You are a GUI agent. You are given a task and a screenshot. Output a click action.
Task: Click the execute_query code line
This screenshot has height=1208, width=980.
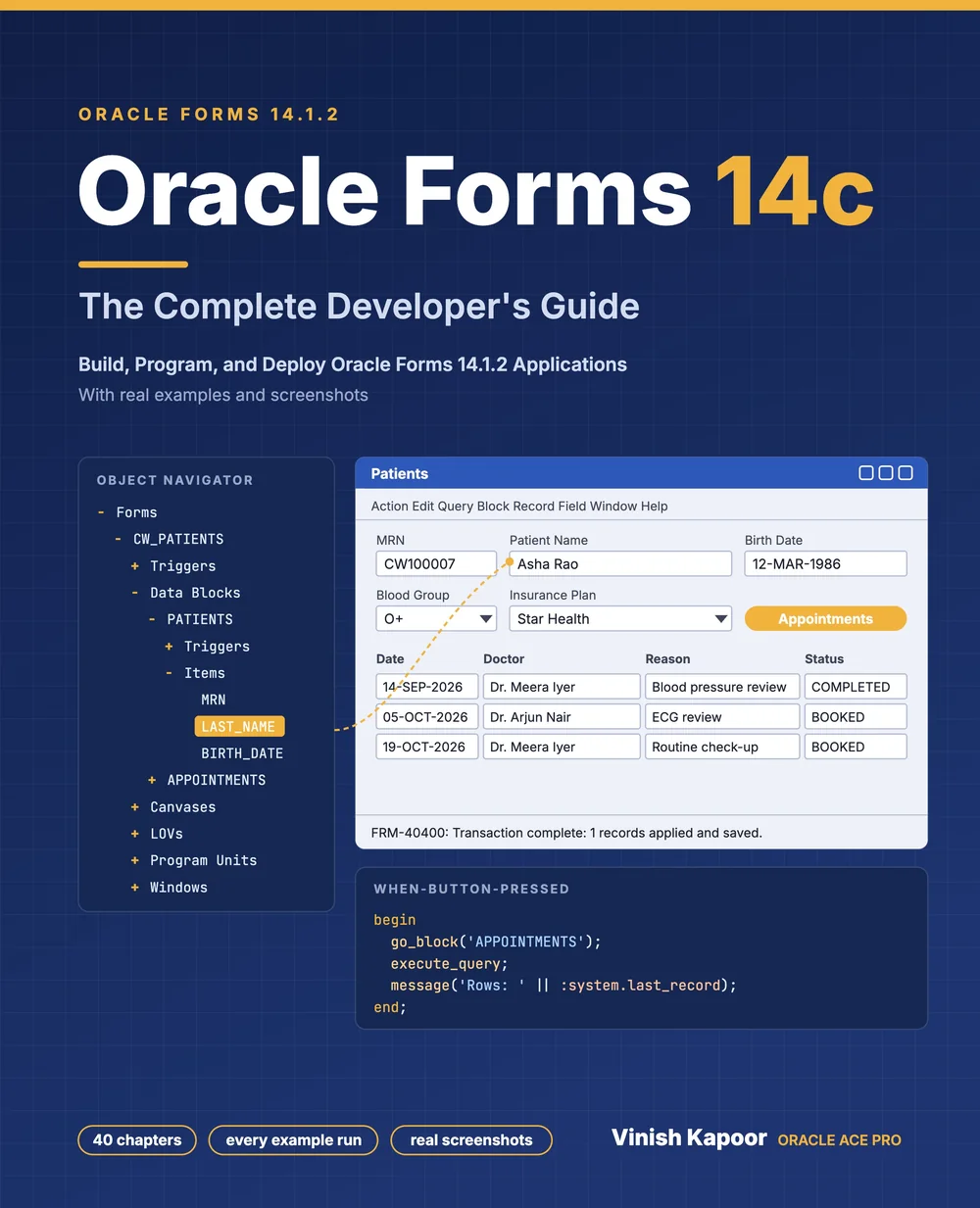click(449, 964)
